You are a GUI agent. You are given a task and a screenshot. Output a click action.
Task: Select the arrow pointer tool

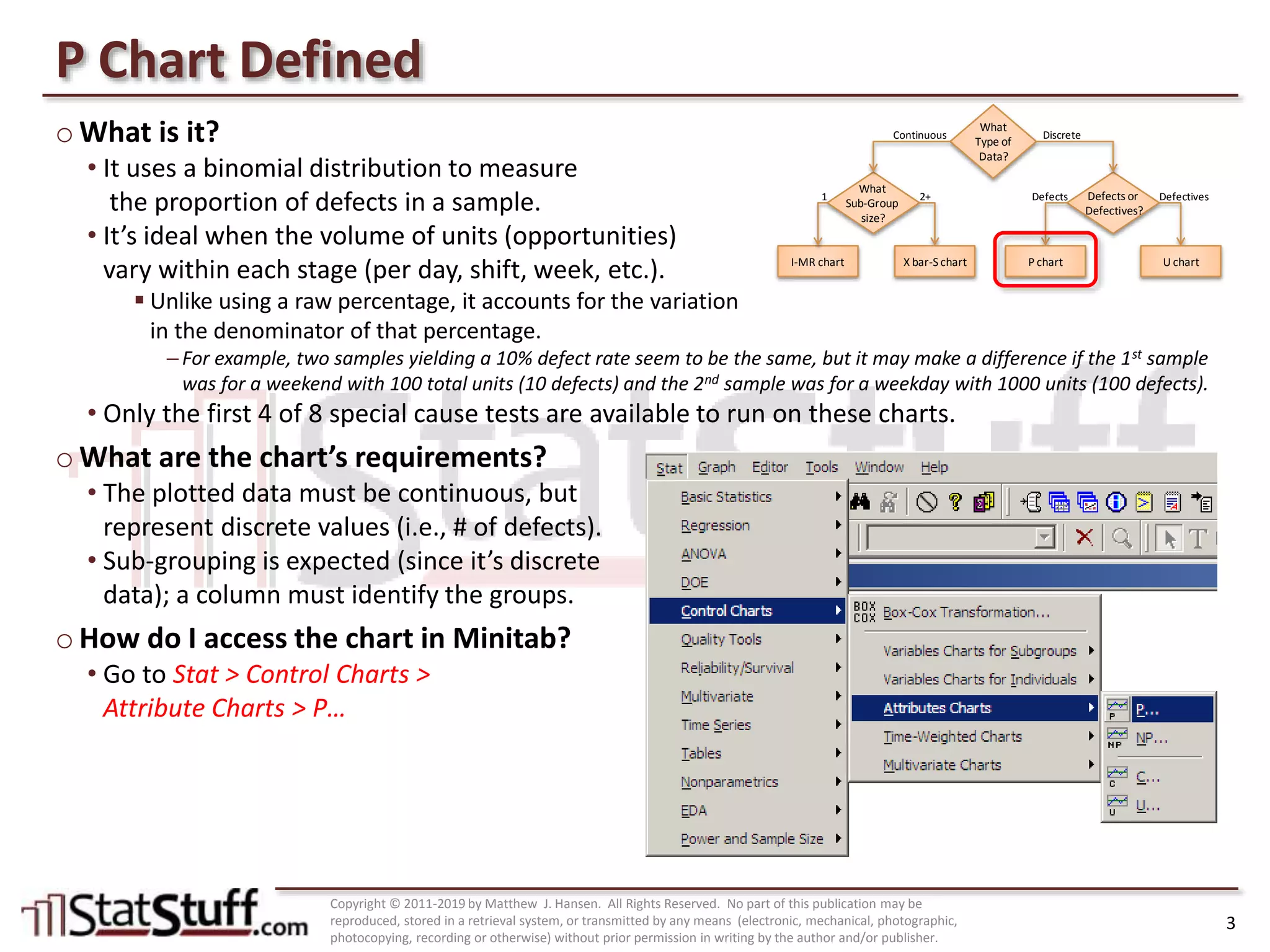[1170, 538]
